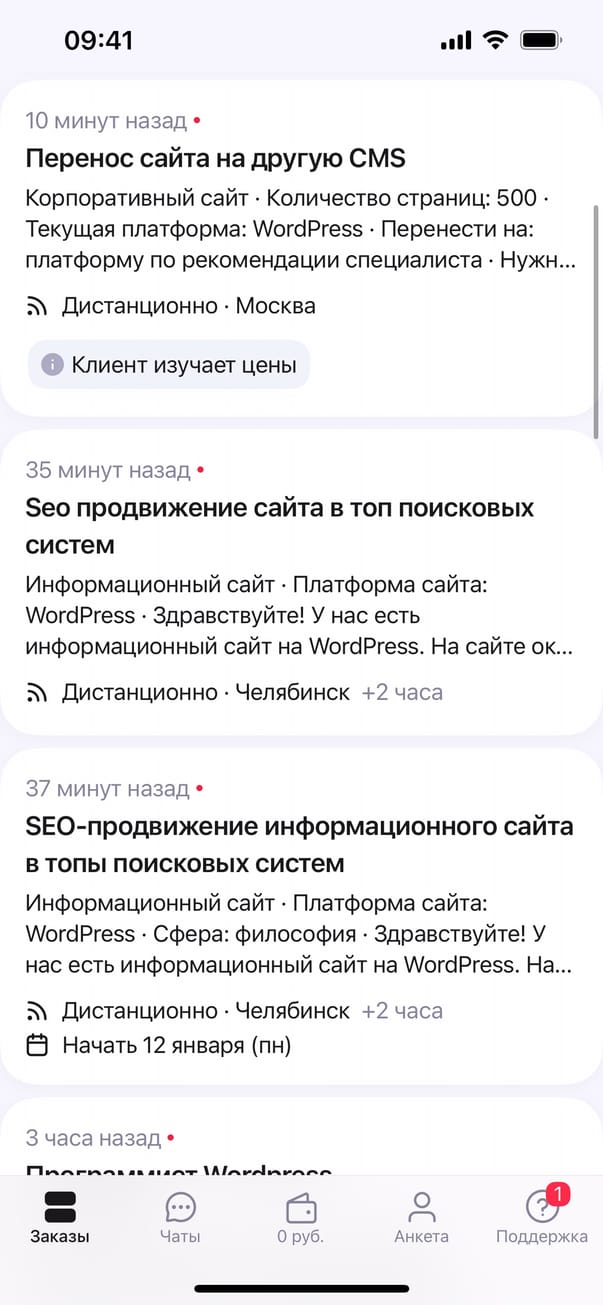Open order Seo продвижение сайта в топ

click(x=280, y=526)
